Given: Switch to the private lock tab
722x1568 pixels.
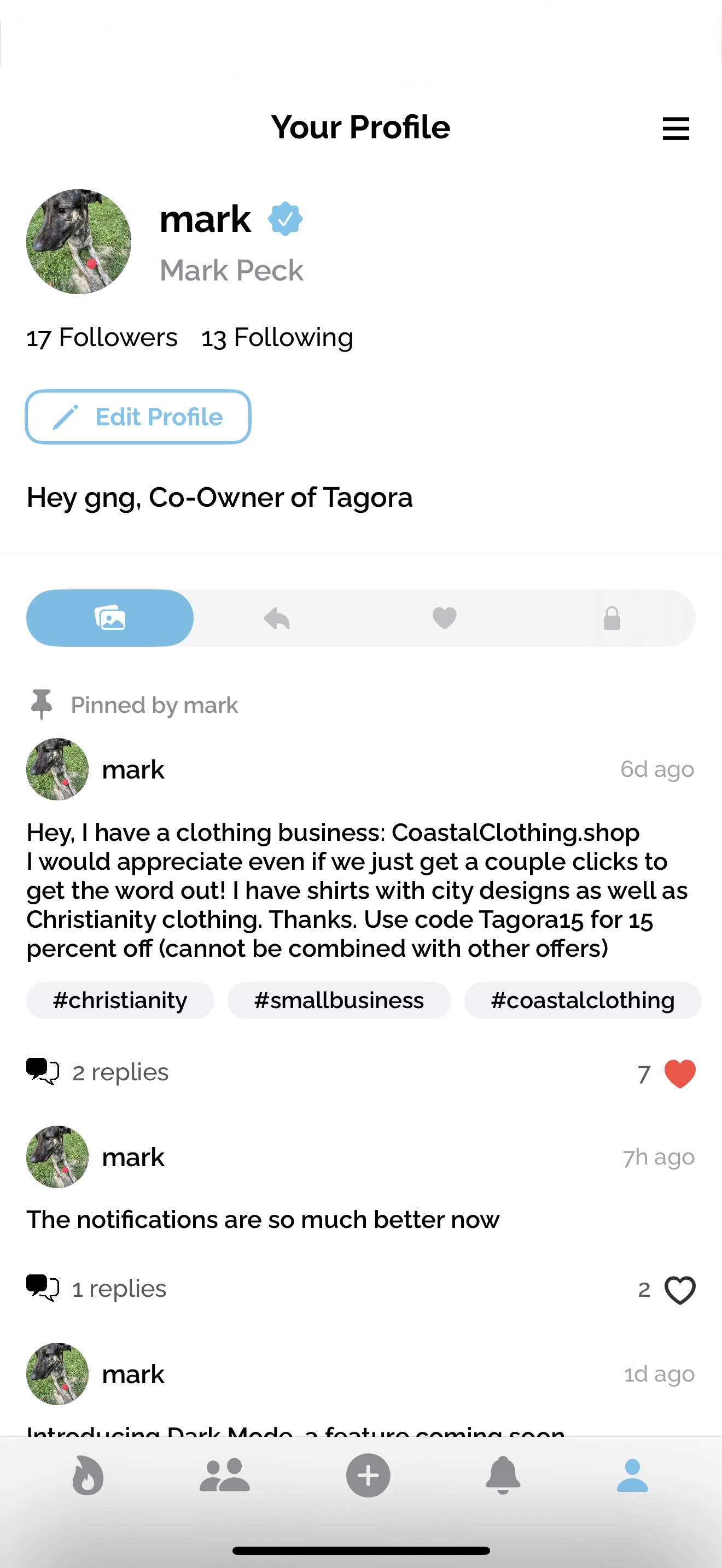Looking at the screenshot, I should pyautogui.click(x=612, y=618).
